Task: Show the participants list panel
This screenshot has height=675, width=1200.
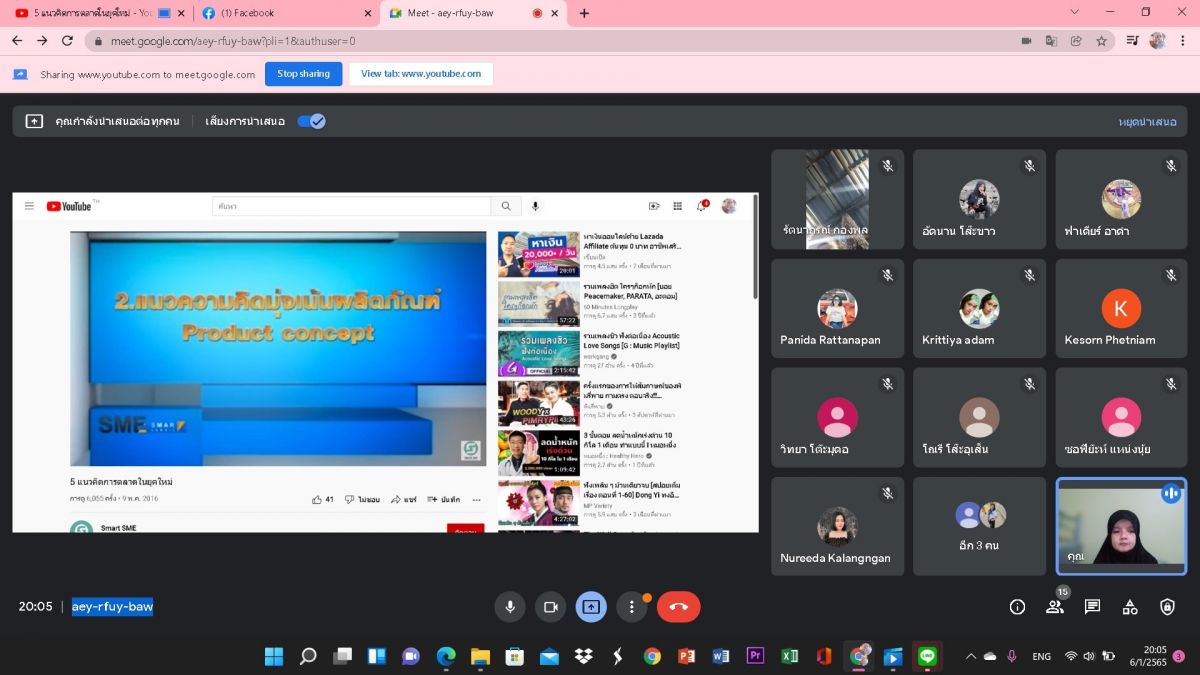Action: [1054, 607]
